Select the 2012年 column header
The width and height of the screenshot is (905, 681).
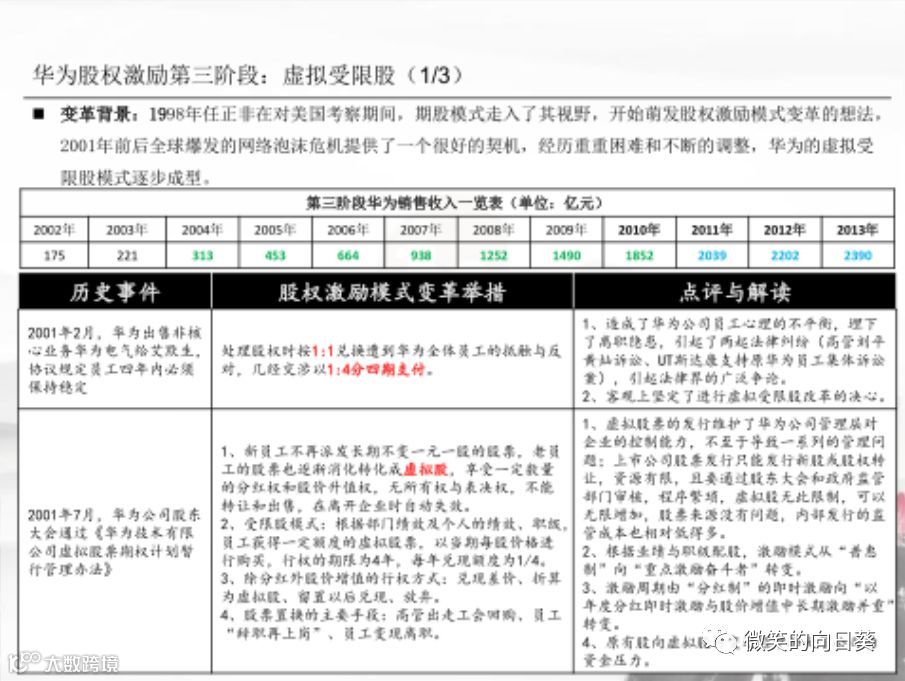pos(784,230)
